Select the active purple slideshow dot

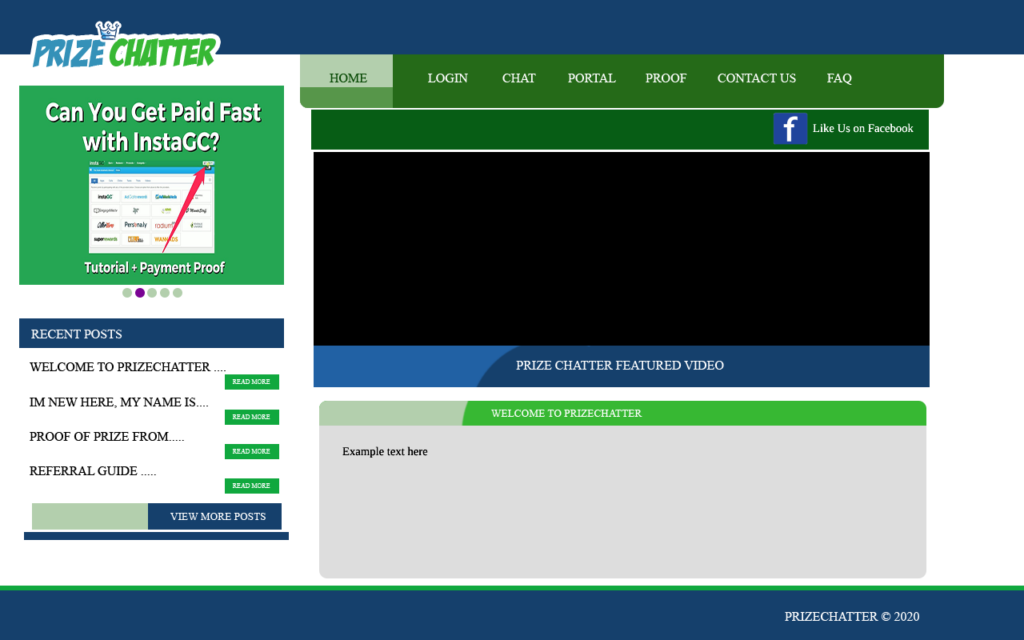tap(140, 293)
